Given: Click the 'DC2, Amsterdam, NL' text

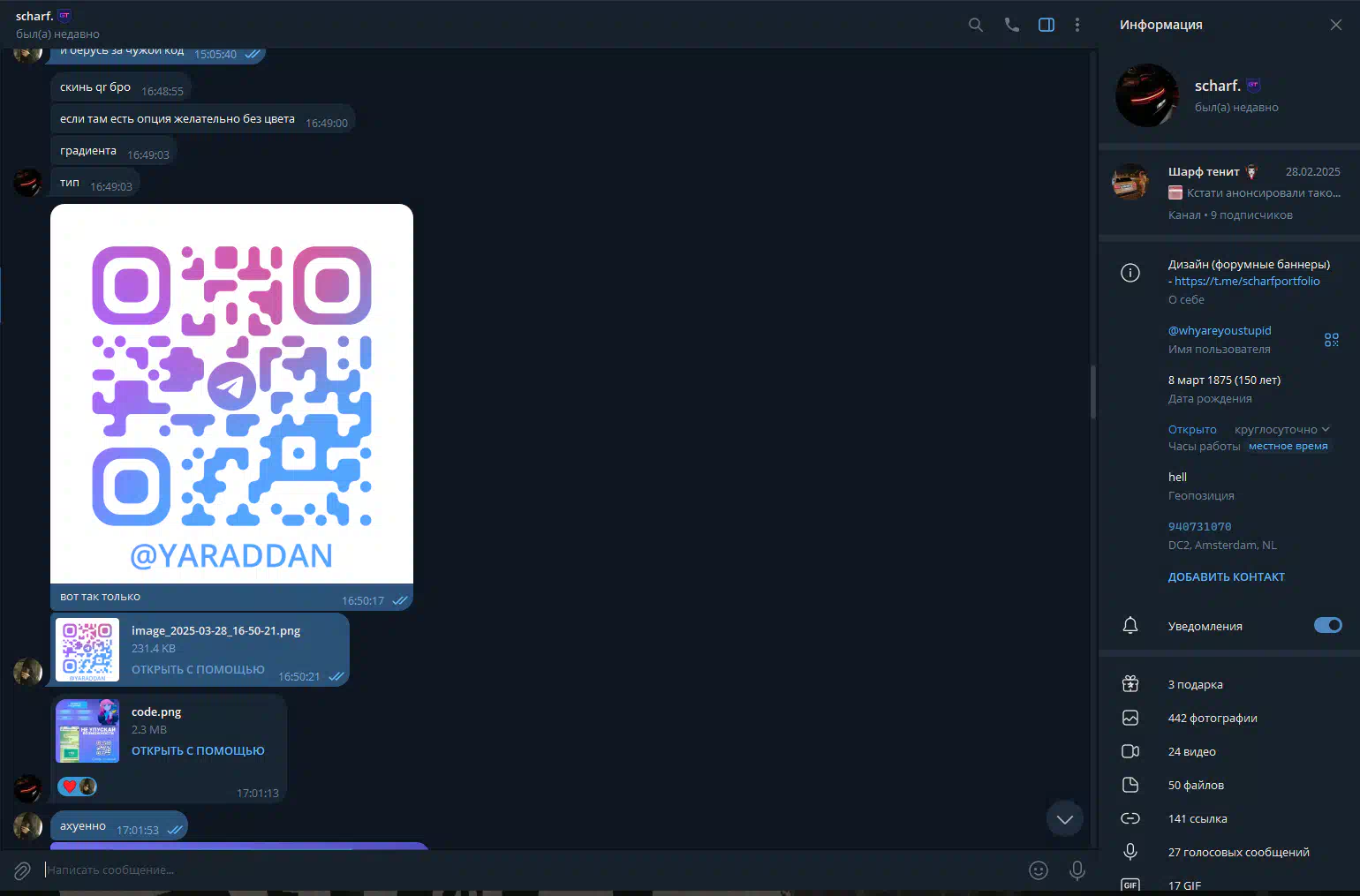Looking at the screenshot, I should pos(1222,546).
